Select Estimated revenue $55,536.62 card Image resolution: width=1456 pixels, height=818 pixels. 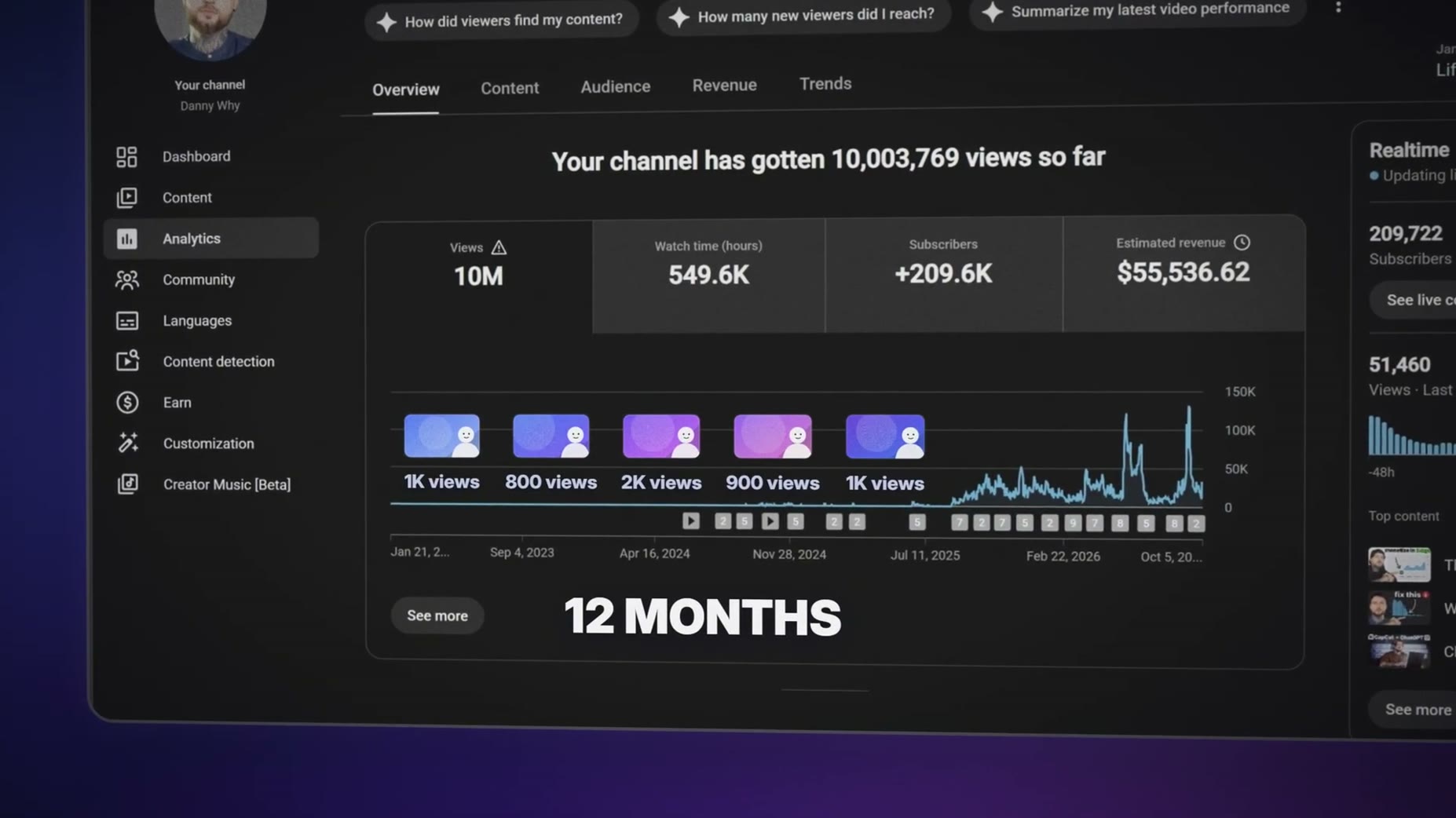(1183, 272)
